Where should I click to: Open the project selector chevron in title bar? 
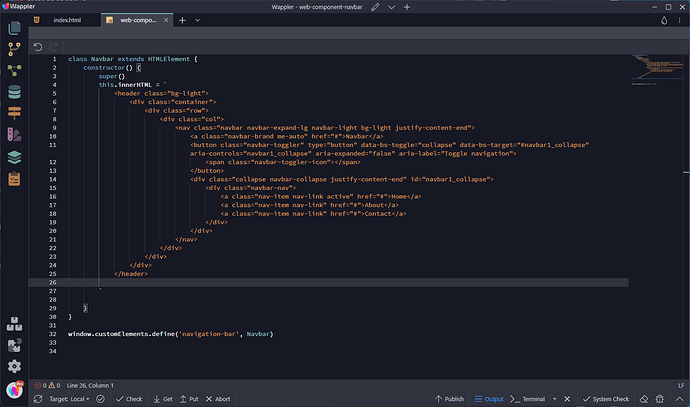(x=391, y=7)
